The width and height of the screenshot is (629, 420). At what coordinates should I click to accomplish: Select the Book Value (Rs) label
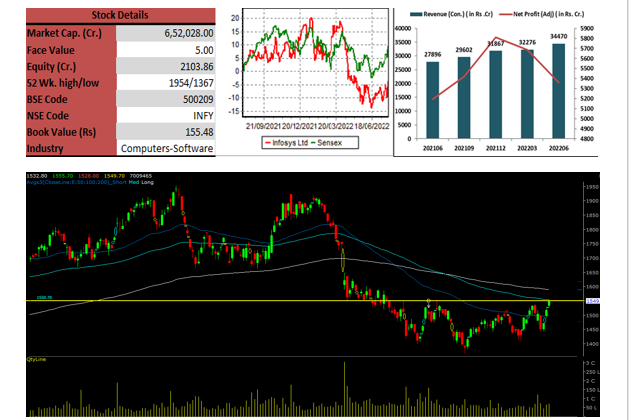click(x=61, y=132)
